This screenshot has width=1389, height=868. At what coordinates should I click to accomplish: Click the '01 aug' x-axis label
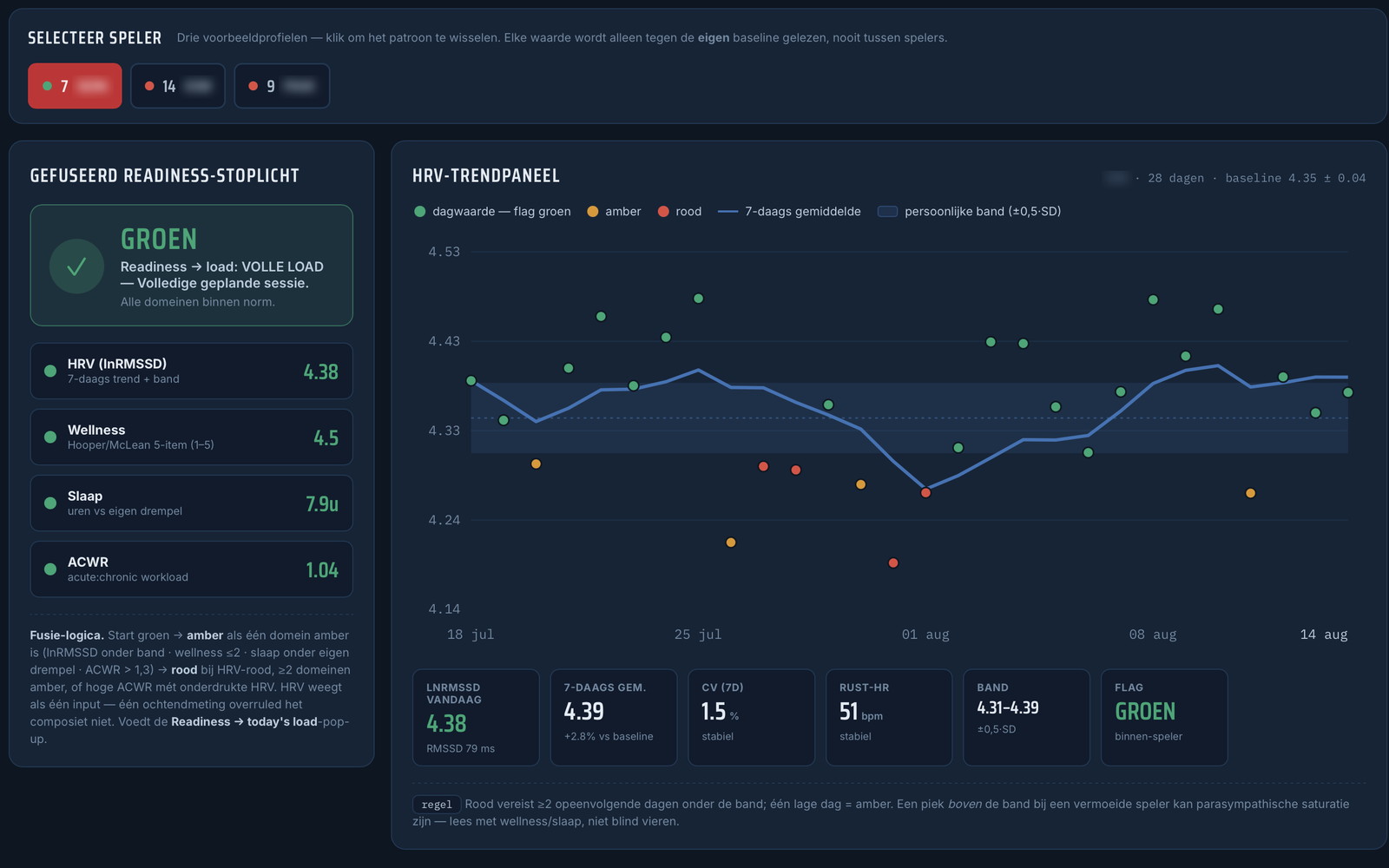(x=925, y=635)
